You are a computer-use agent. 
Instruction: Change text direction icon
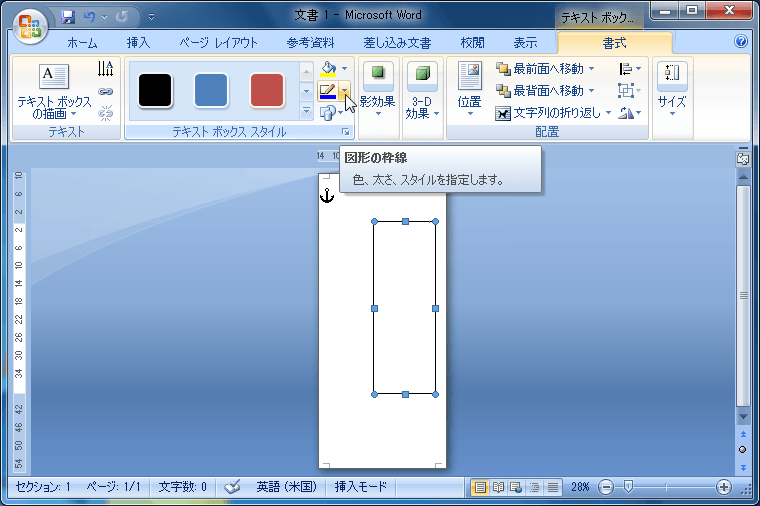[x=105, y=68]
